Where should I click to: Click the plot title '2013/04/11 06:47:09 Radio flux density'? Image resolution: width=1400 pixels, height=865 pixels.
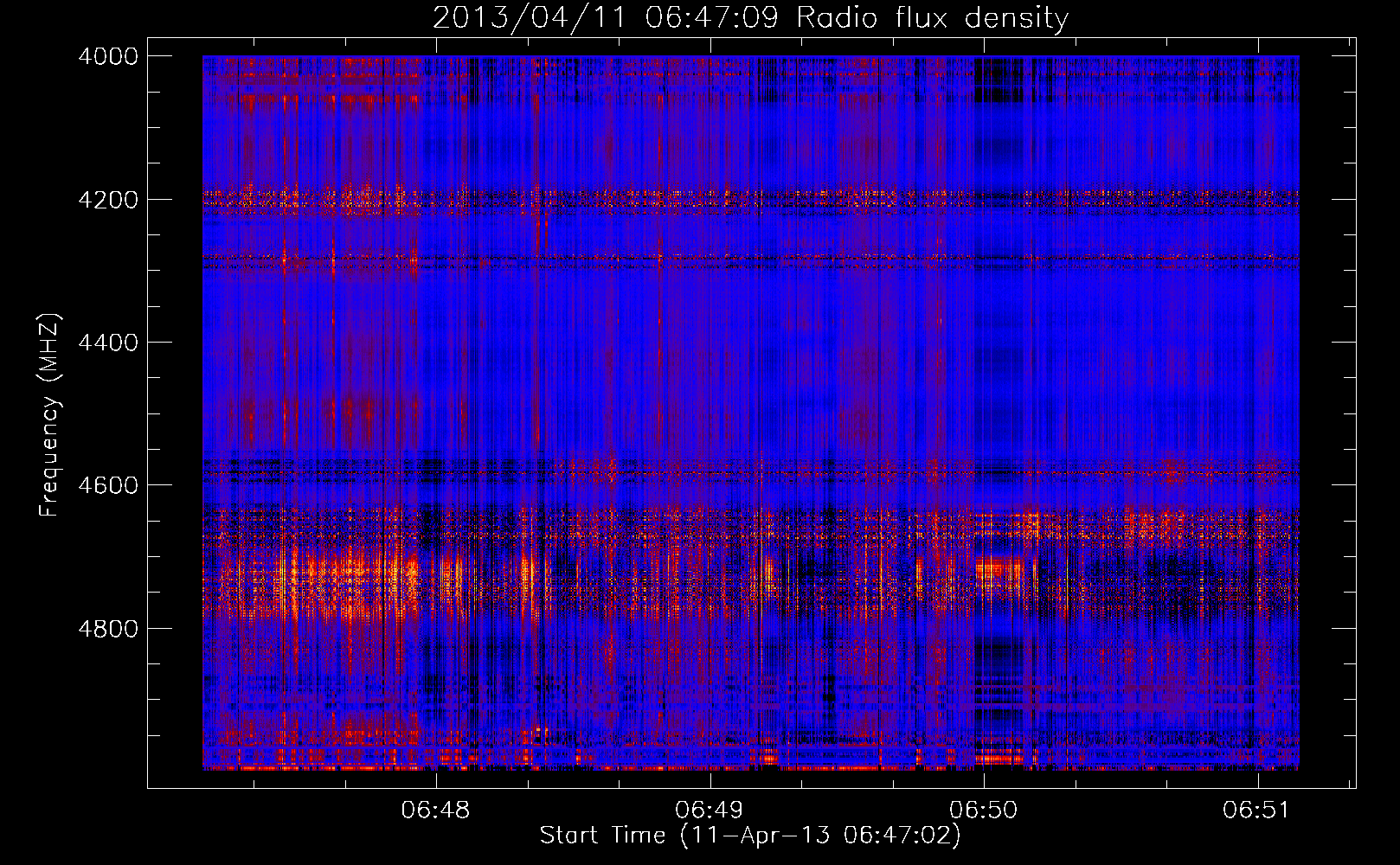coord(750,18)
